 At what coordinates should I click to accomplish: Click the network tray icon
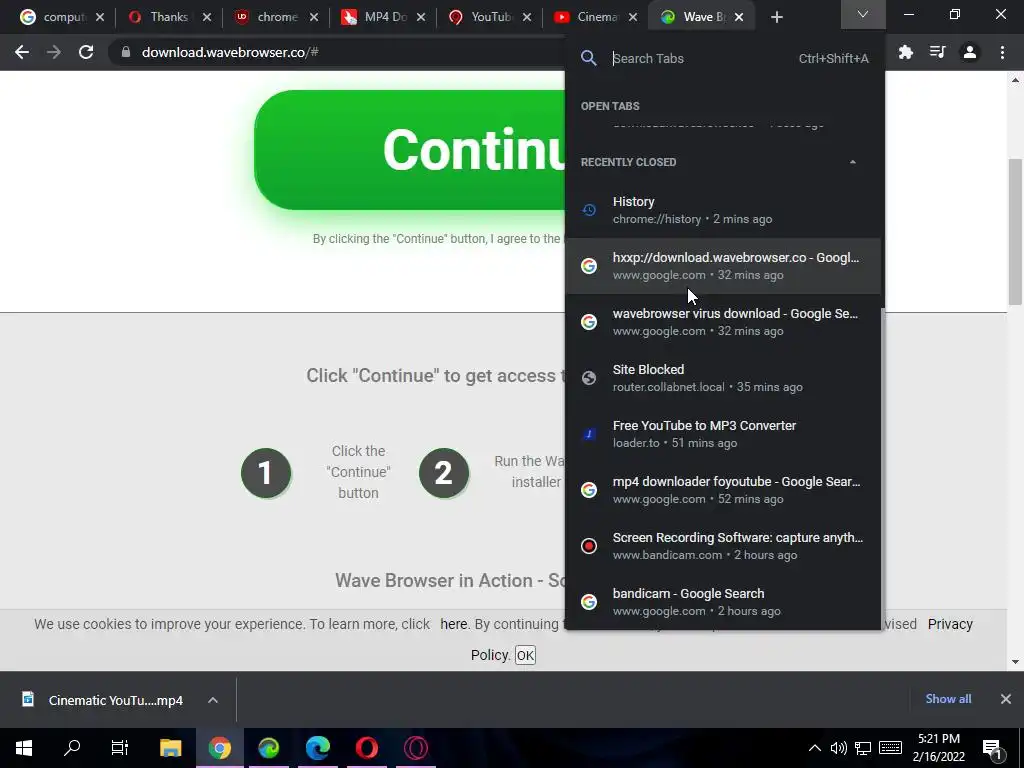coord(863,748)
